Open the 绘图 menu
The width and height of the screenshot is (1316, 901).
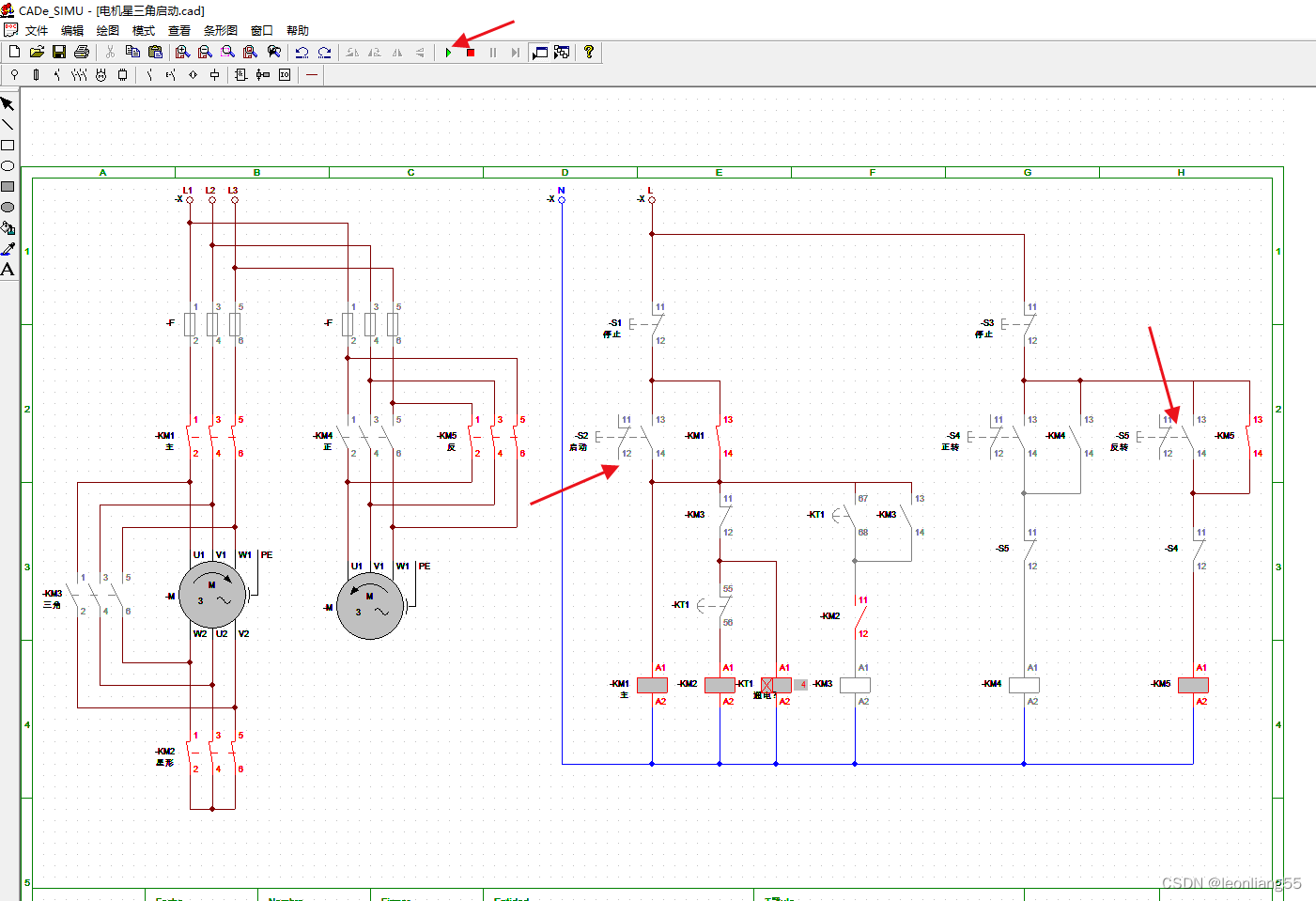coord(108,31)
